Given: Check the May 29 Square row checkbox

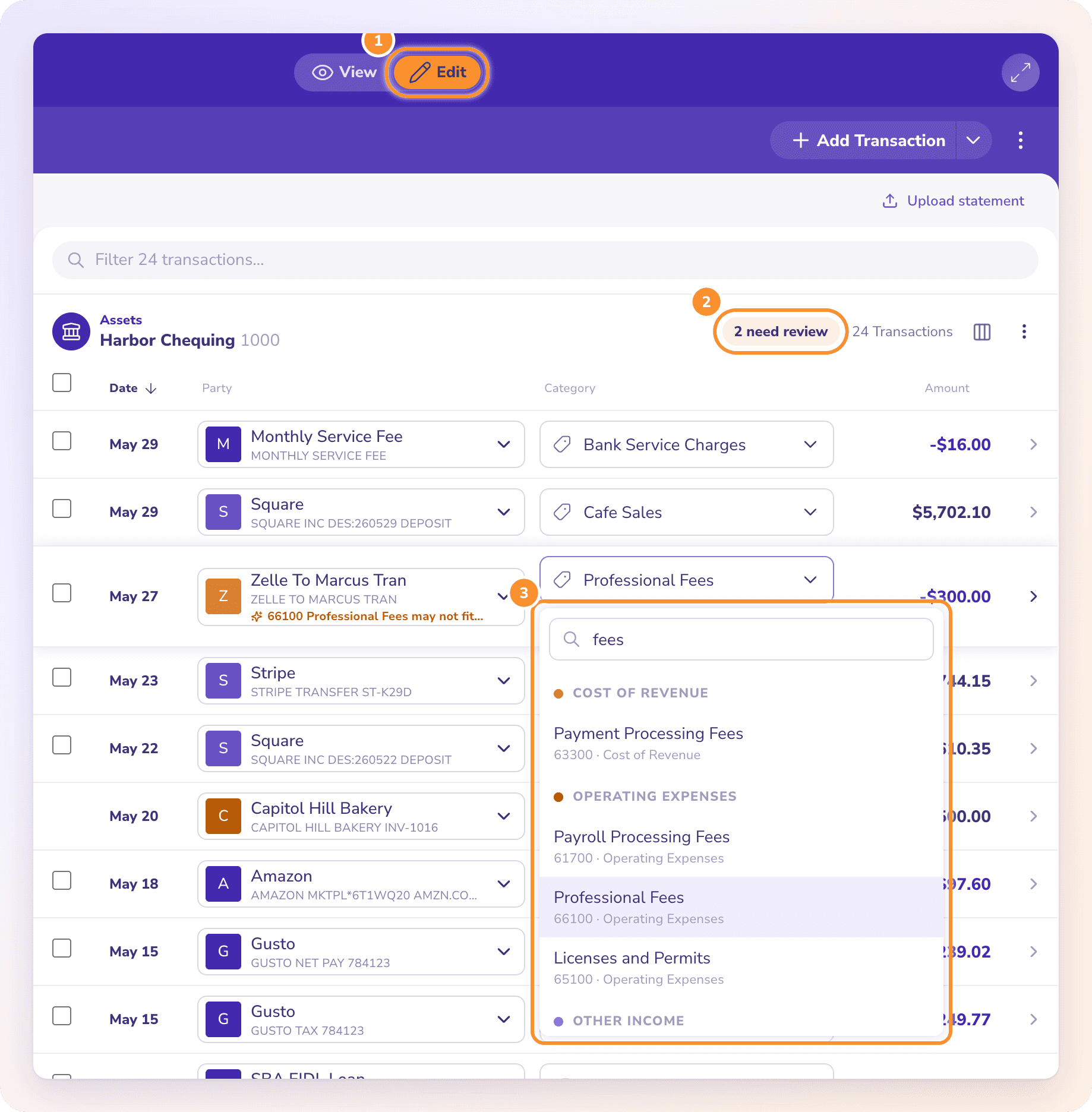Looking at the screenshot, I should point(62,508).
